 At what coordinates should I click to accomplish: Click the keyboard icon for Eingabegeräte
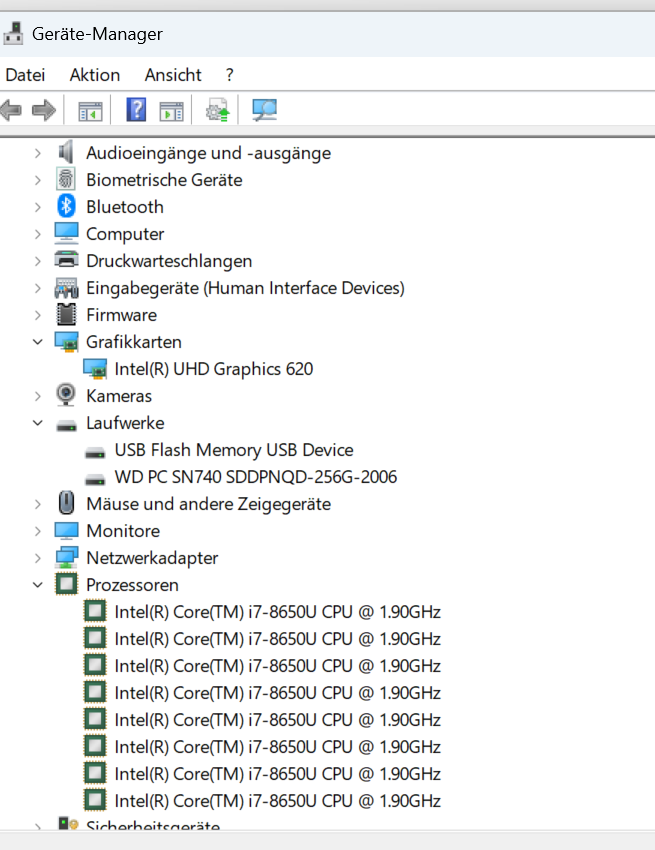pos(66,288)
